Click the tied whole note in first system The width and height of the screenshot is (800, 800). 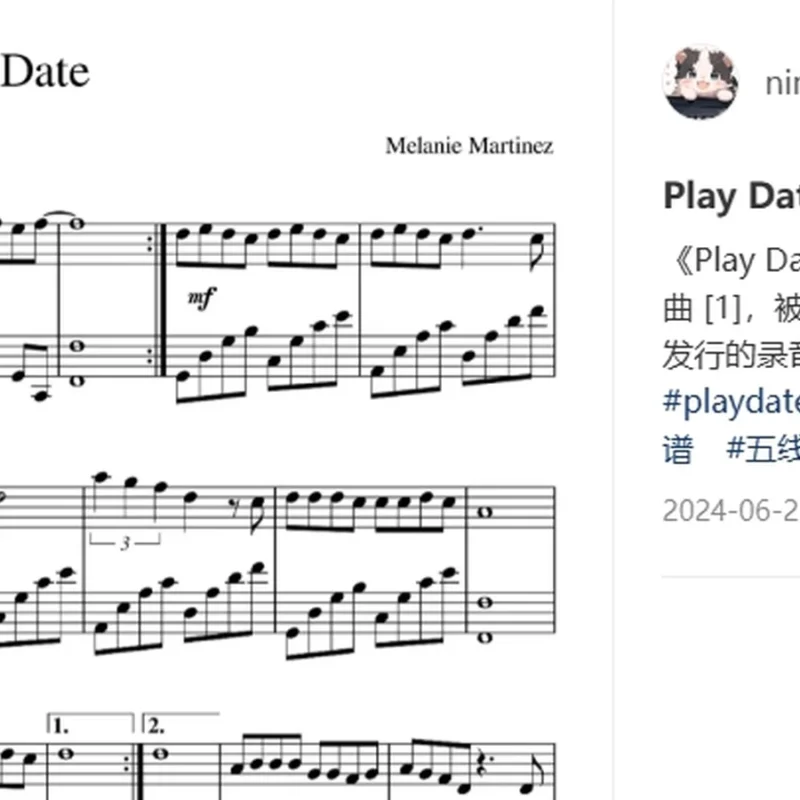click(x=77, y=223)
